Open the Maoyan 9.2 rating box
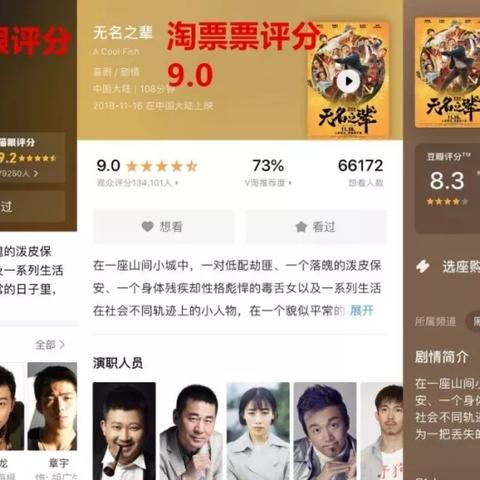 pyautogui.click(x=32, y=157)
